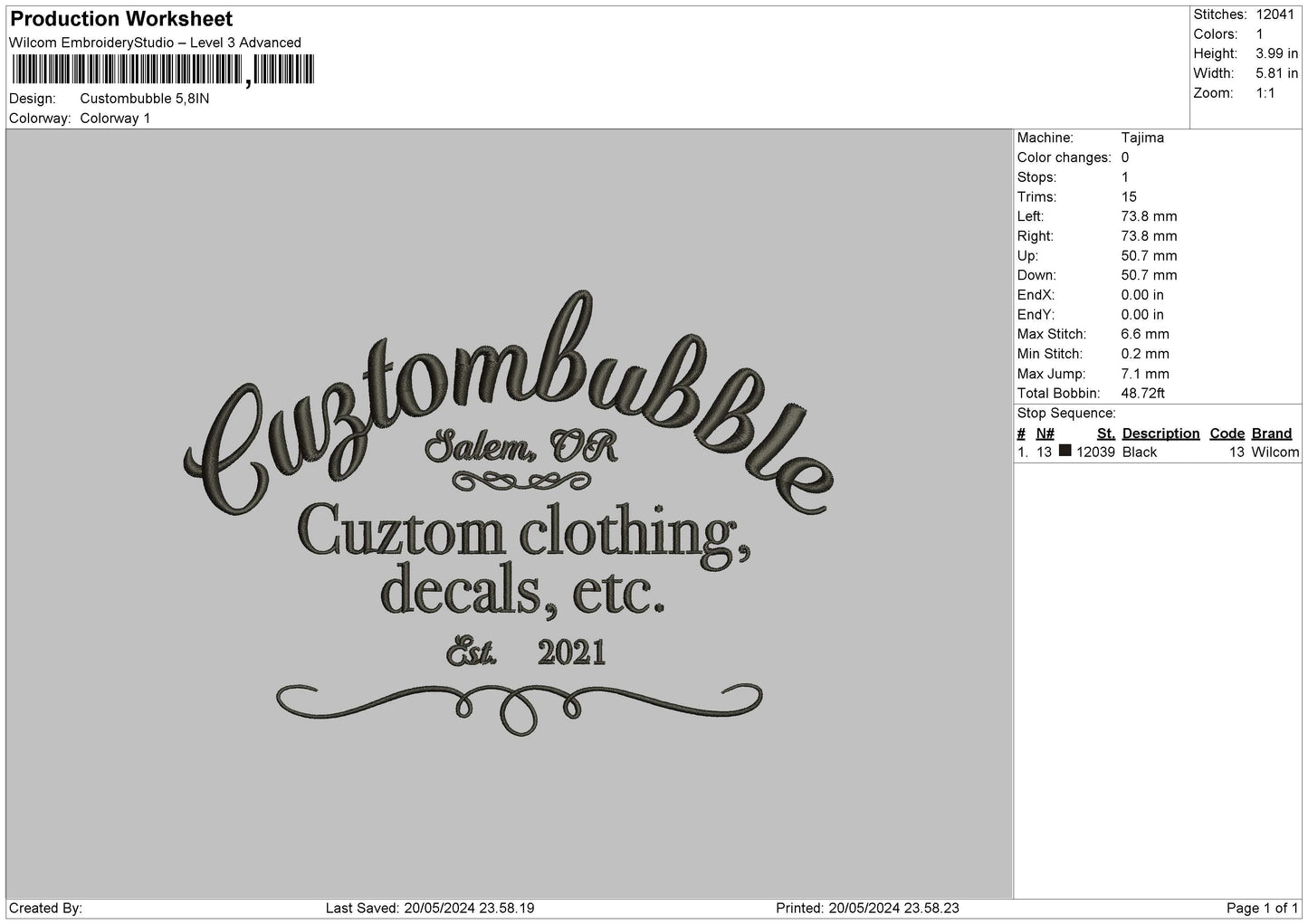The height and width of the screenshot is (924, 1308).
Task: Click the Code column header
Action: pos(1227,433)
